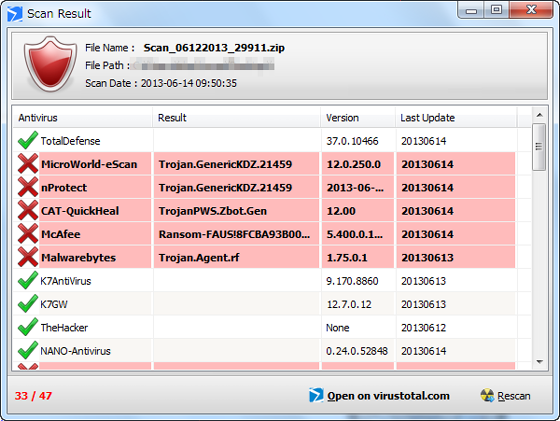This screenshot has width=560, height=421.
Task: Close the Scan Result window
Action: [531, 10]
